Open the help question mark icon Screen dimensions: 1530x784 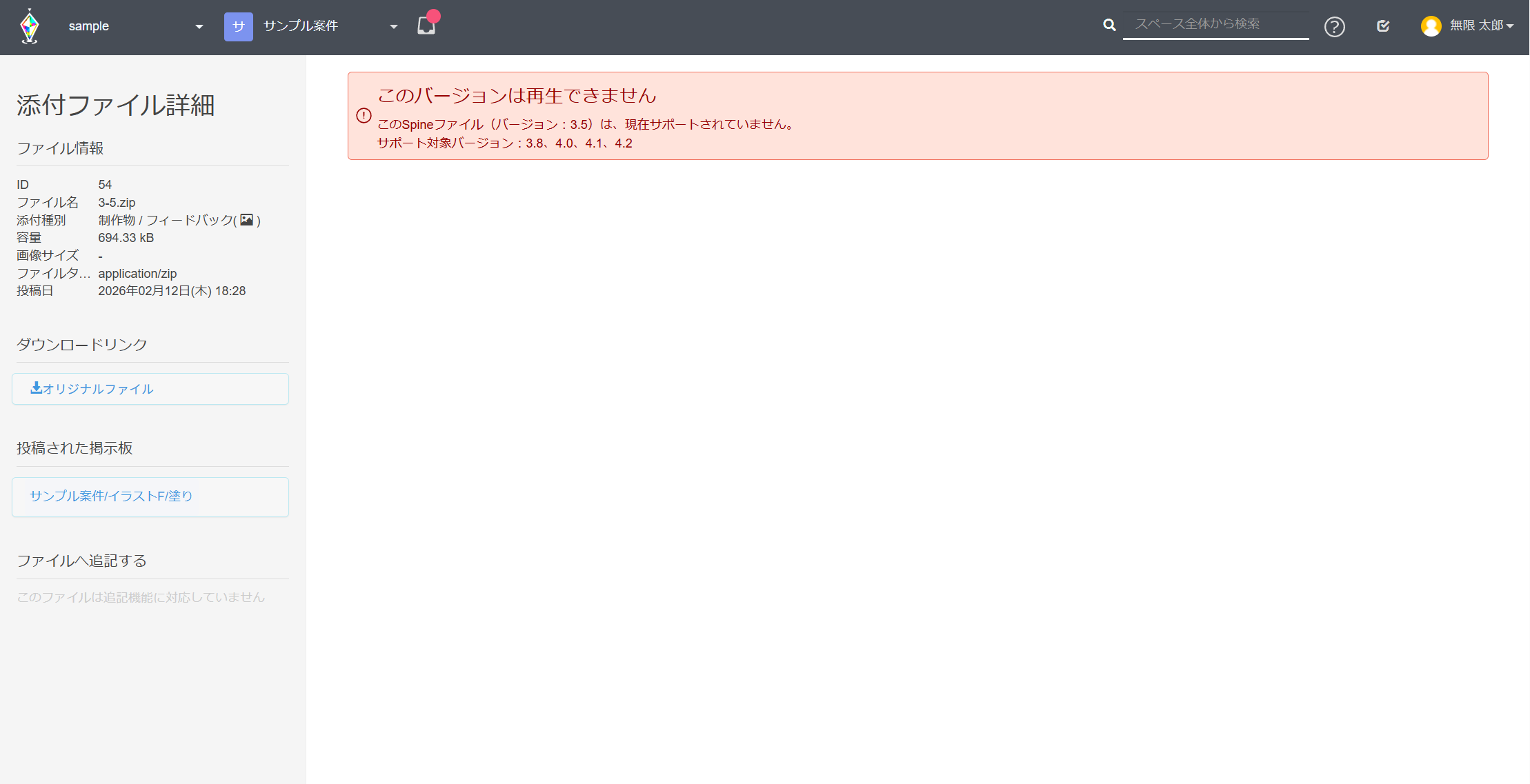(x=1334, y=26)
